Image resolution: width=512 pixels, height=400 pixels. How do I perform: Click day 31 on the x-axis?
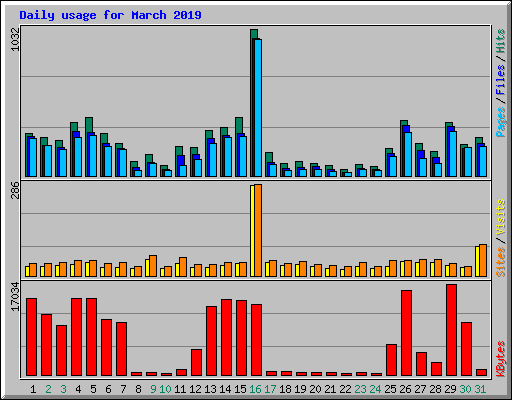[480, 389]
